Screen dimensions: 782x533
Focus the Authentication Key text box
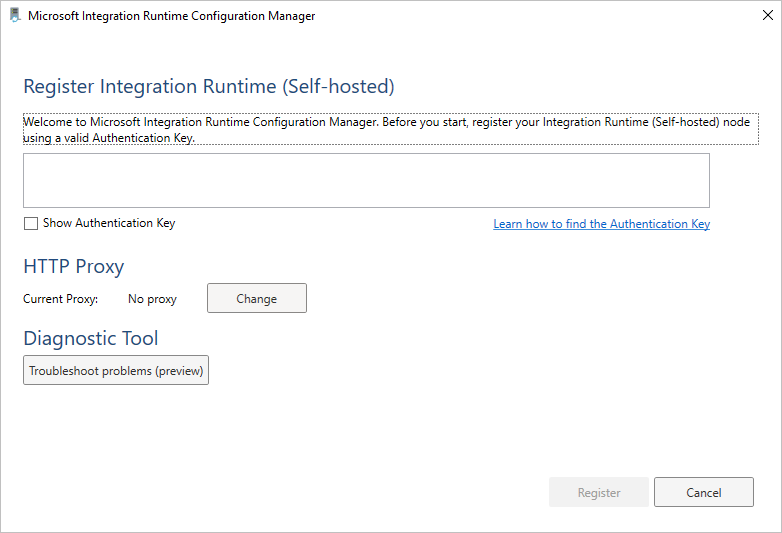[x=366, y=180]
